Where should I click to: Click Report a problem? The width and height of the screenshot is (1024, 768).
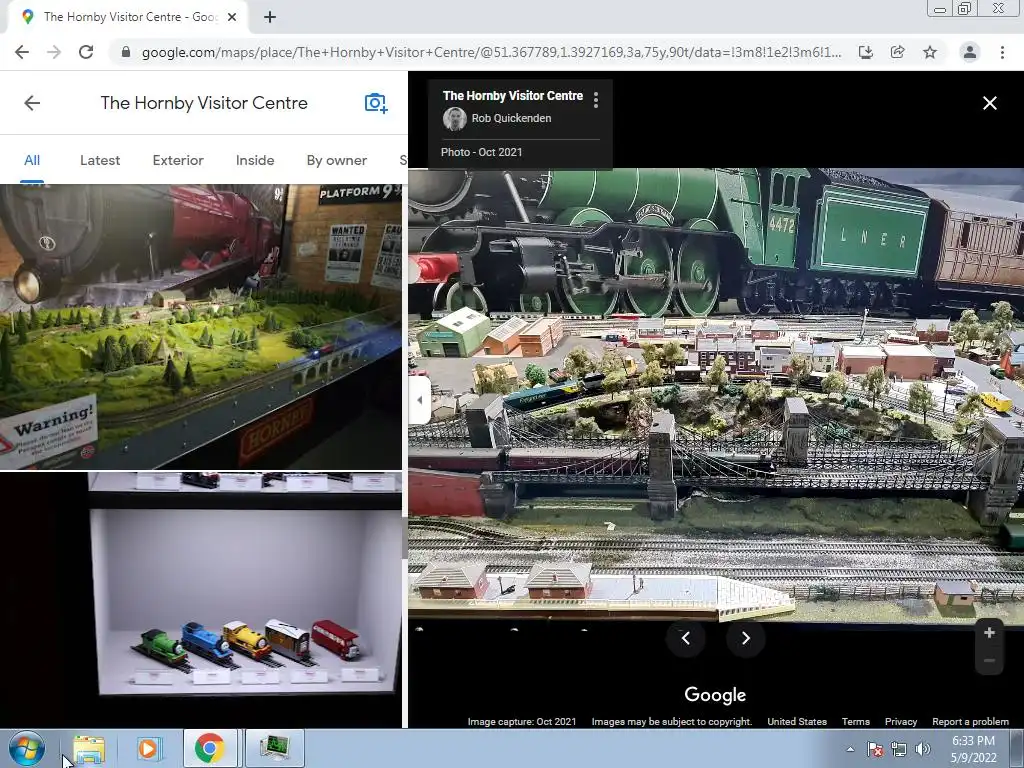click(970, 722)
